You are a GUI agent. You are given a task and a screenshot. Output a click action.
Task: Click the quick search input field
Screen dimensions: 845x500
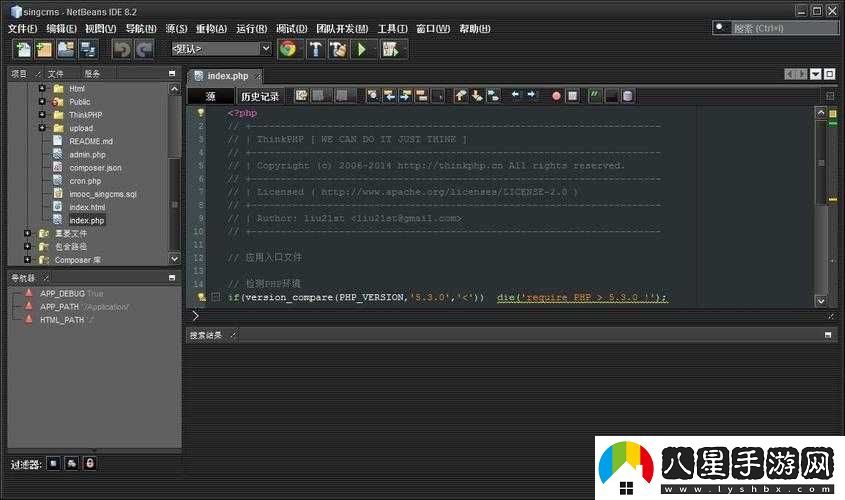pyautogui.click(x=784, y=28)
